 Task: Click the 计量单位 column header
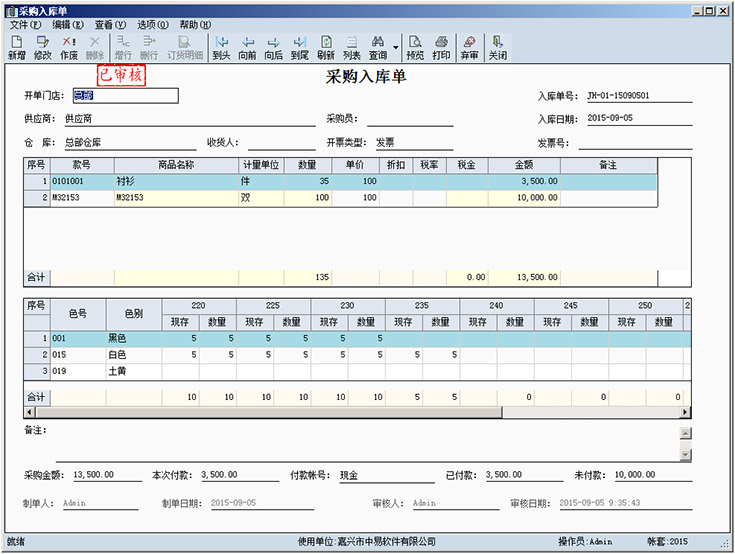(x=261, y=165)
